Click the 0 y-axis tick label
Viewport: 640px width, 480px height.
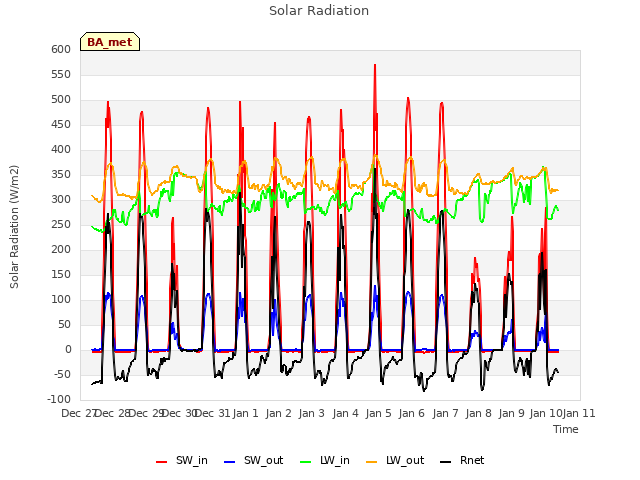point(68,349)
